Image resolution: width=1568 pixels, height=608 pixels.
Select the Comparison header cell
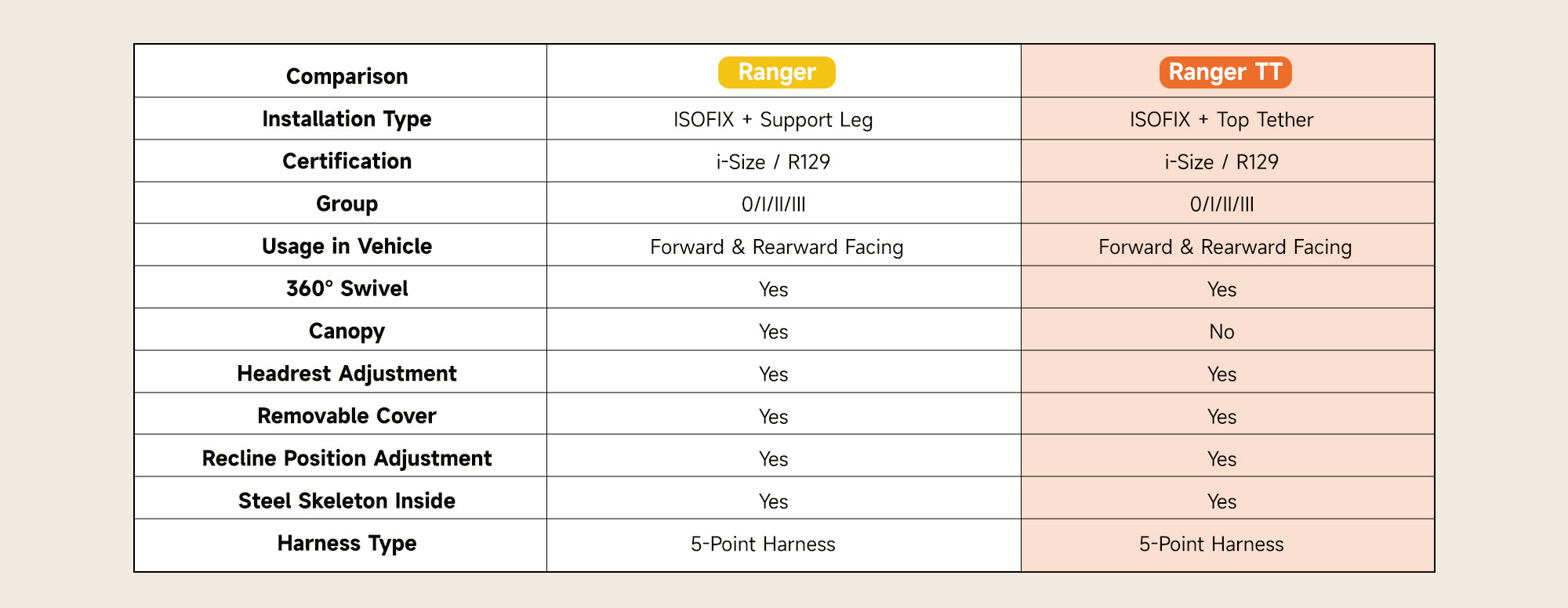[x=347, y=76]
